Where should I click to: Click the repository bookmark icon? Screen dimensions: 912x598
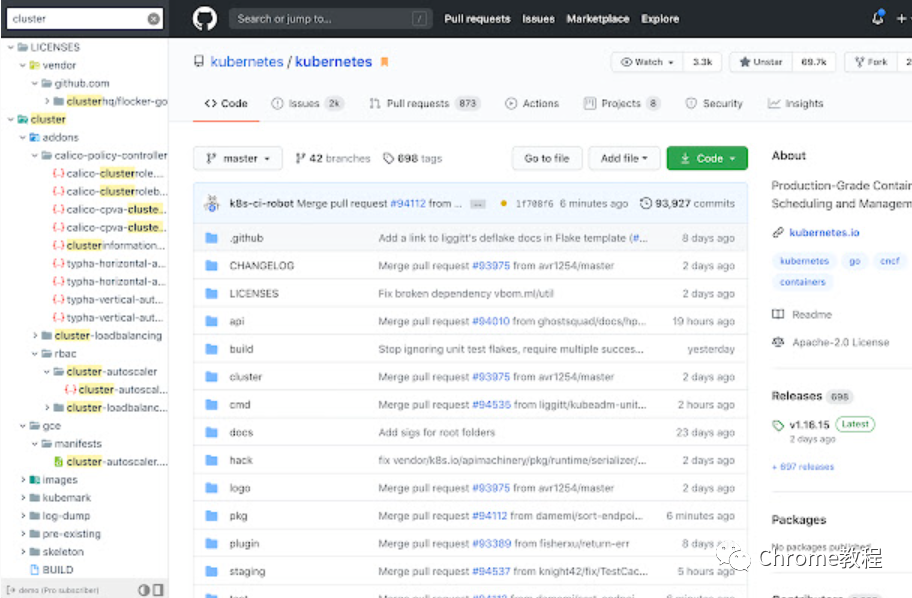click(x=384, y=62)
